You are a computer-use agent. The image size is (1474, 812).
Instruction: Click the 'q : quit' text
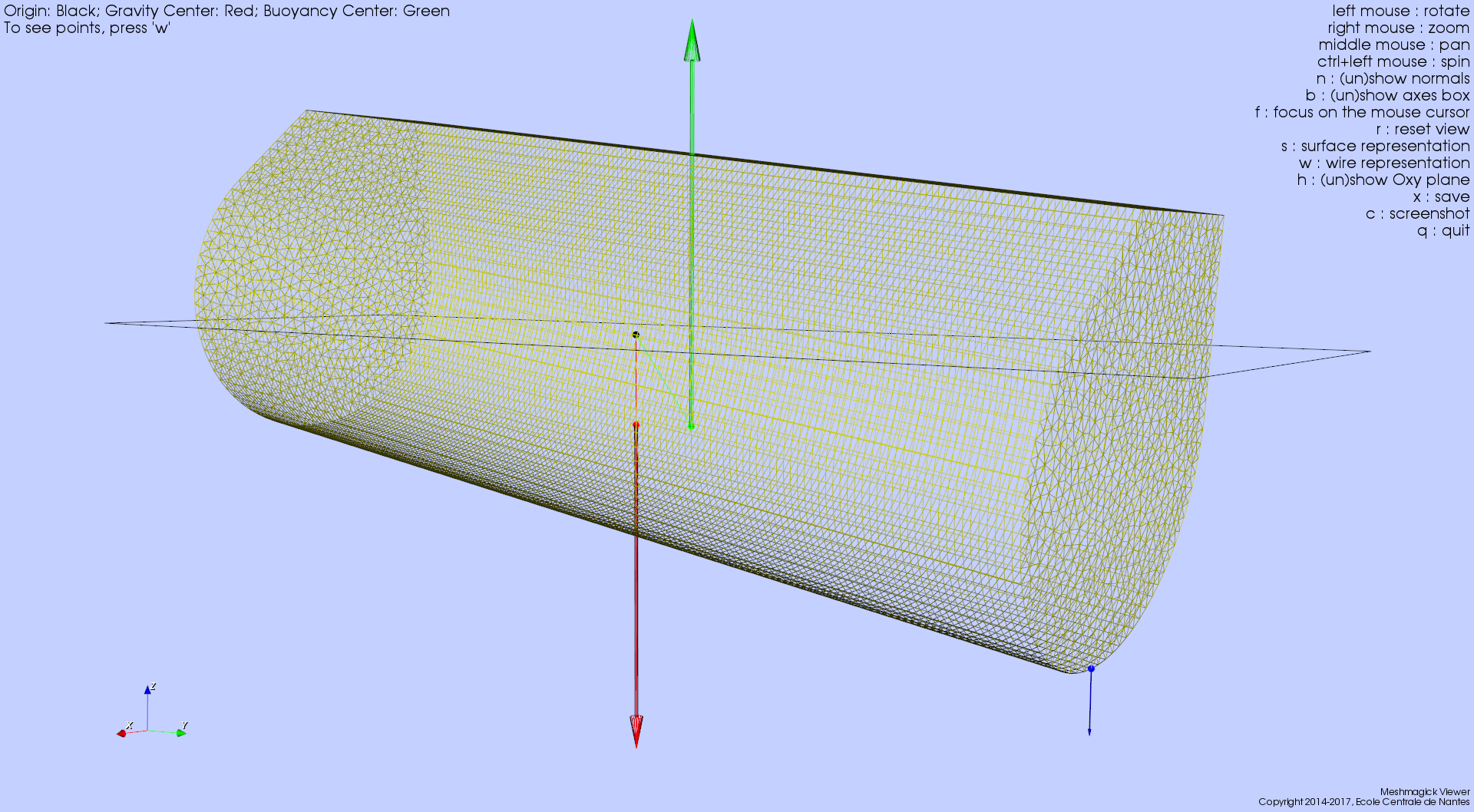pyautogui.click(x=1443, y=231)
